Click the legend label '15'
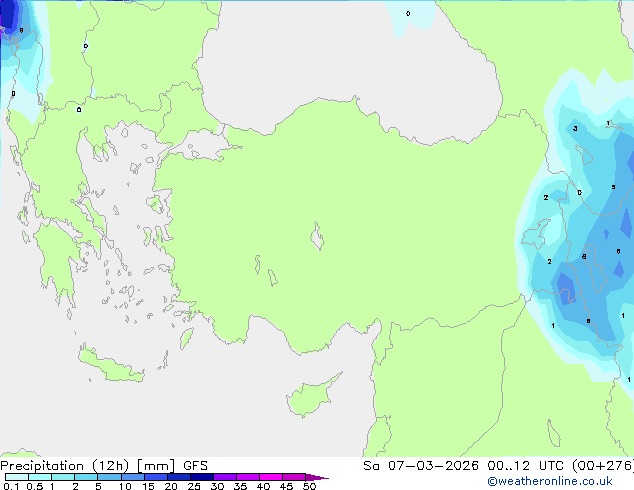The image size is (634, 490). coord(148,486)
